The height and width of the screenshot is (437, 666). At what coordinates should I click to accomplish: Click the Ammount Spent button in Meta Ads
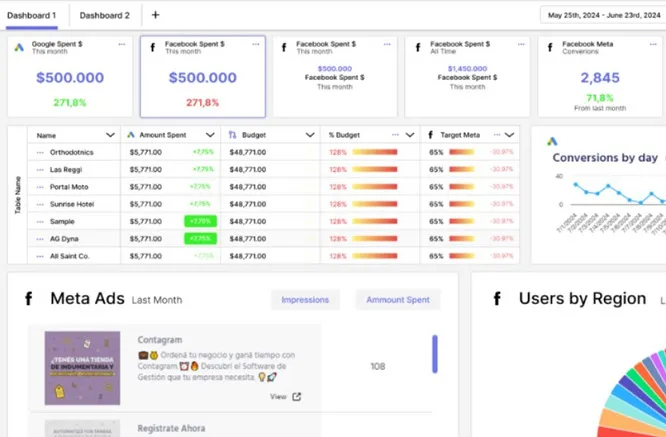pos(397,299)
